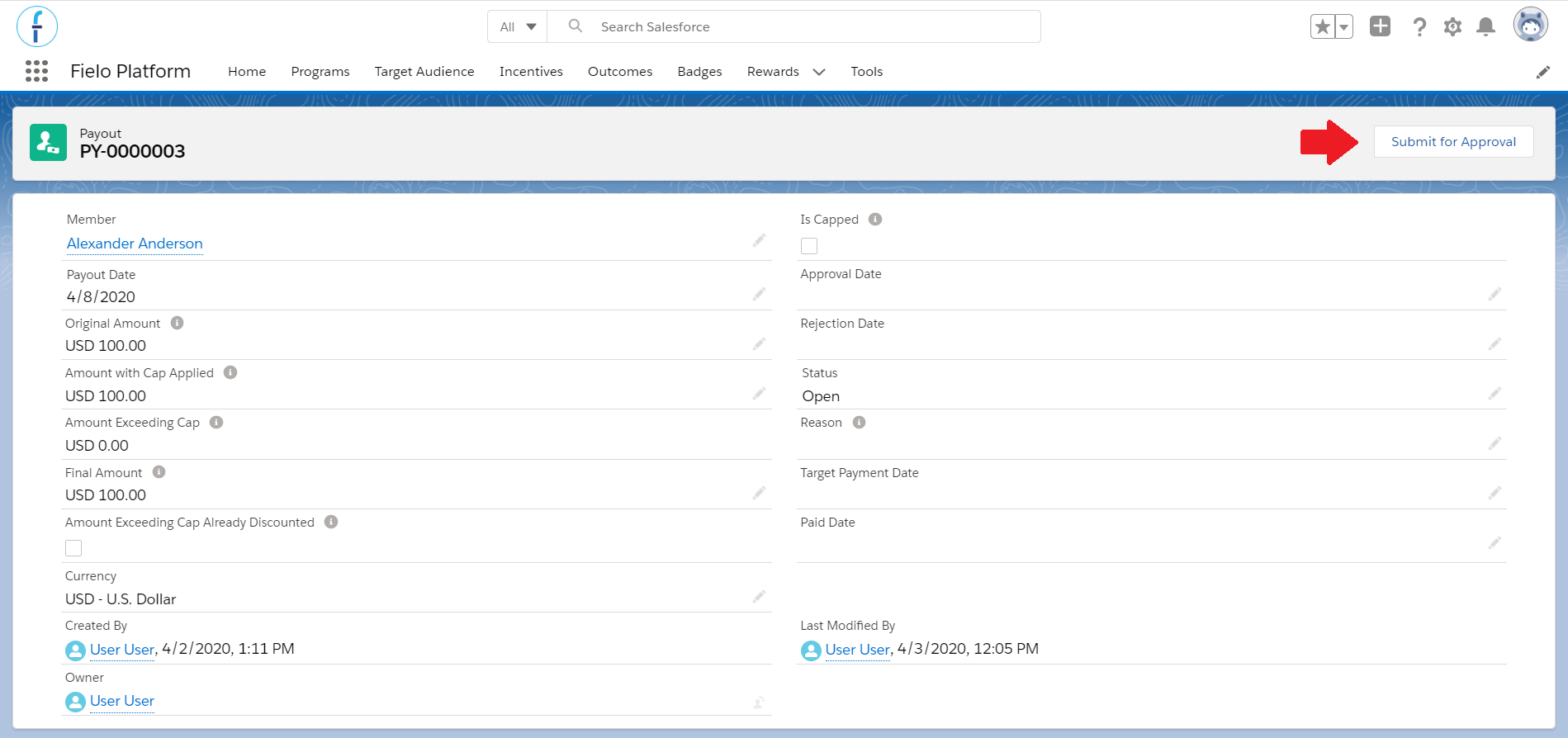Image resolution: width=1568 pixels, height=738 pixels.
Task: Click the Last Modified By avatar icon
Action: point(811,650)
